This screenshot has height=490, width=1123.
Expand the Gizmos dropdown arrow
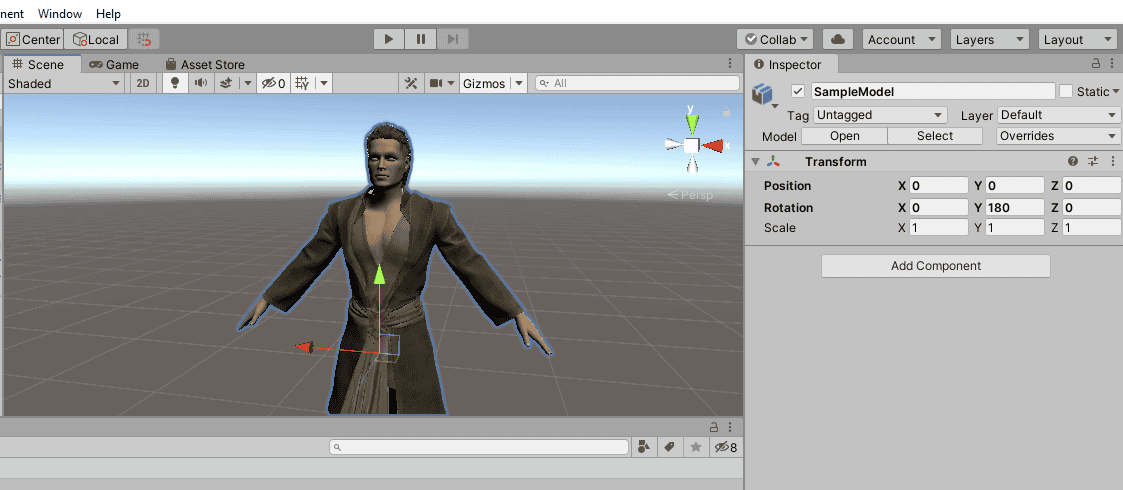(519, 83)
